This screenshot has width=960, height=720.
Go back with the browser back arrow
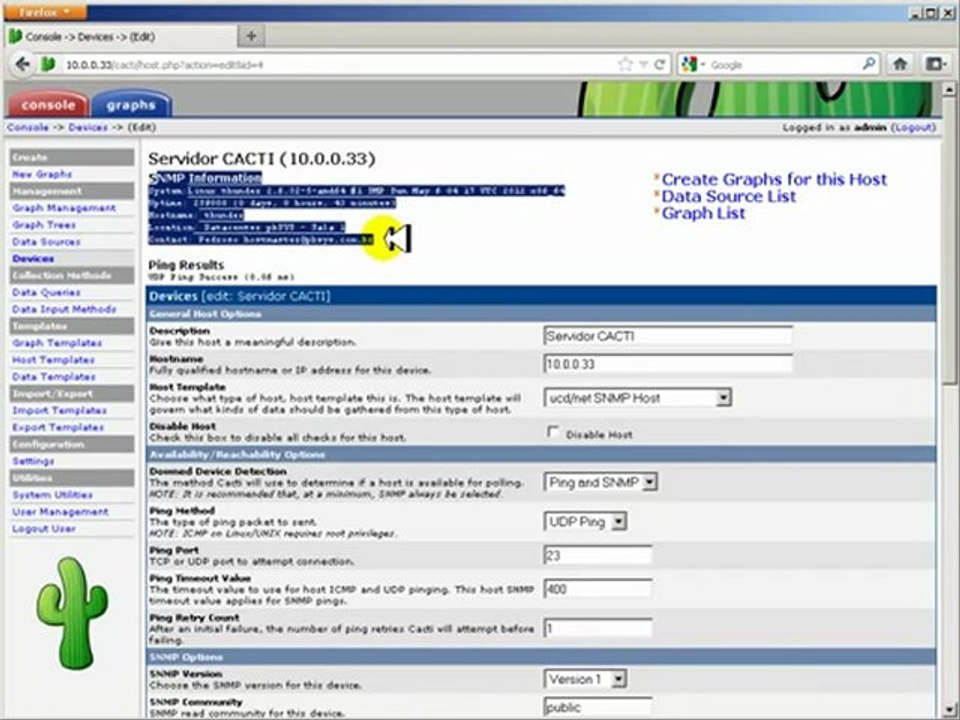(23, 64)
